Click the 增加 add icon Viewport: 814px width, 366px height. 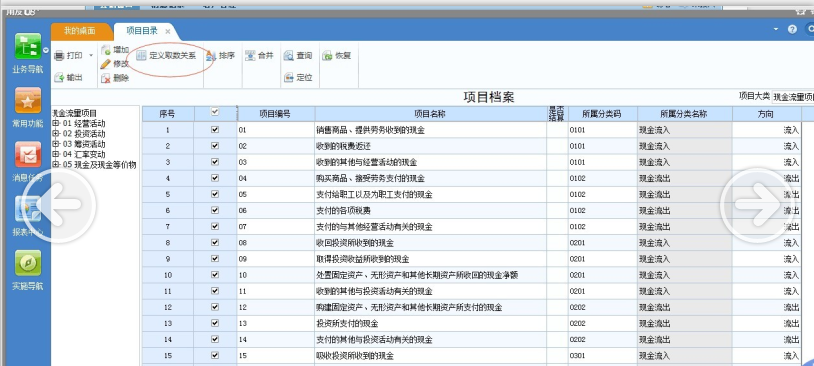(106, 50)
